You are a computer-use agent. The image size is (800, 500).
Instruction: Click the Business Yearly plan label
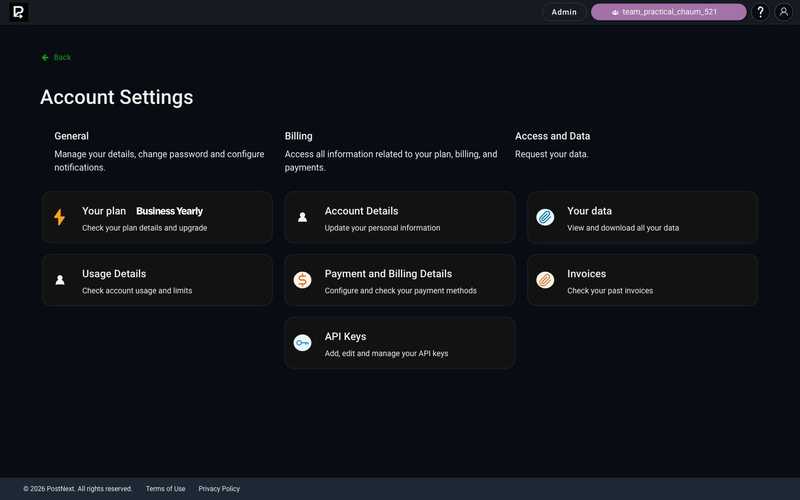tap(169, 211)
